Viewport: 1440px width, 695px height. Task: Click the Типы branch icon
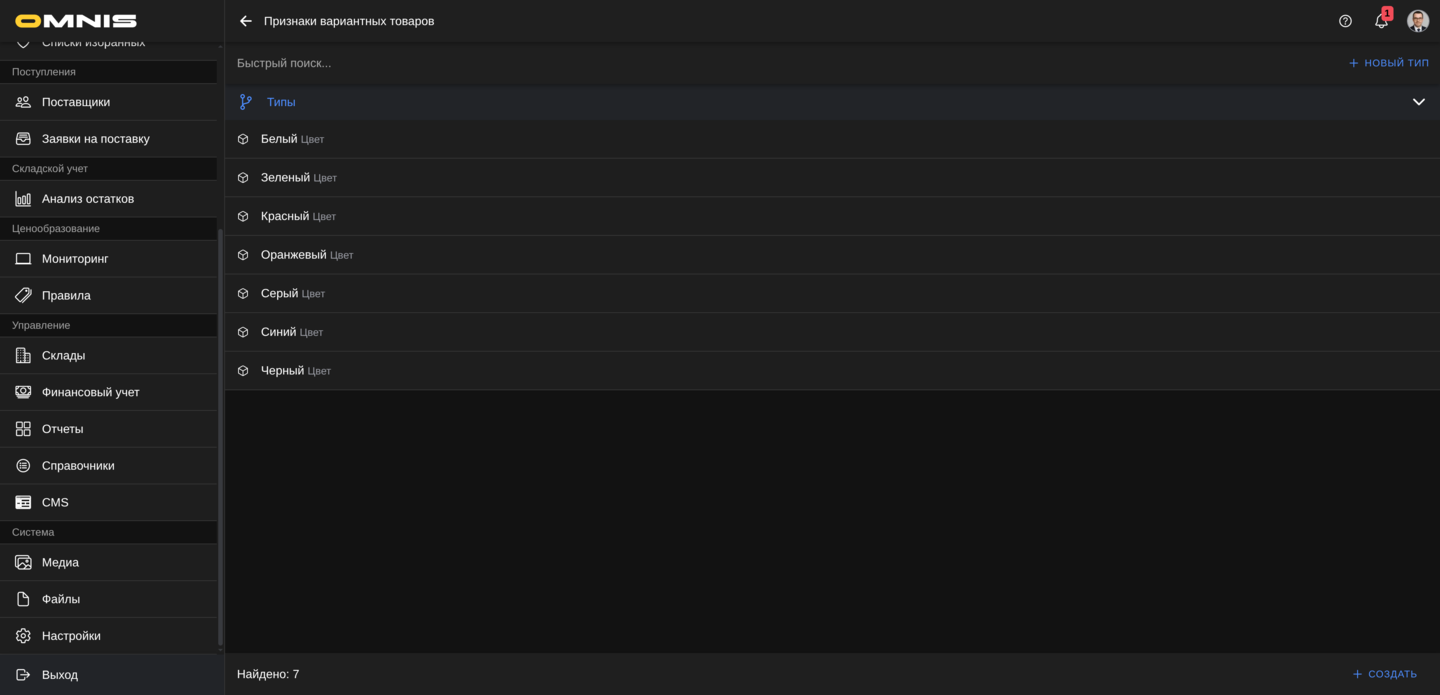coord(246,102)
